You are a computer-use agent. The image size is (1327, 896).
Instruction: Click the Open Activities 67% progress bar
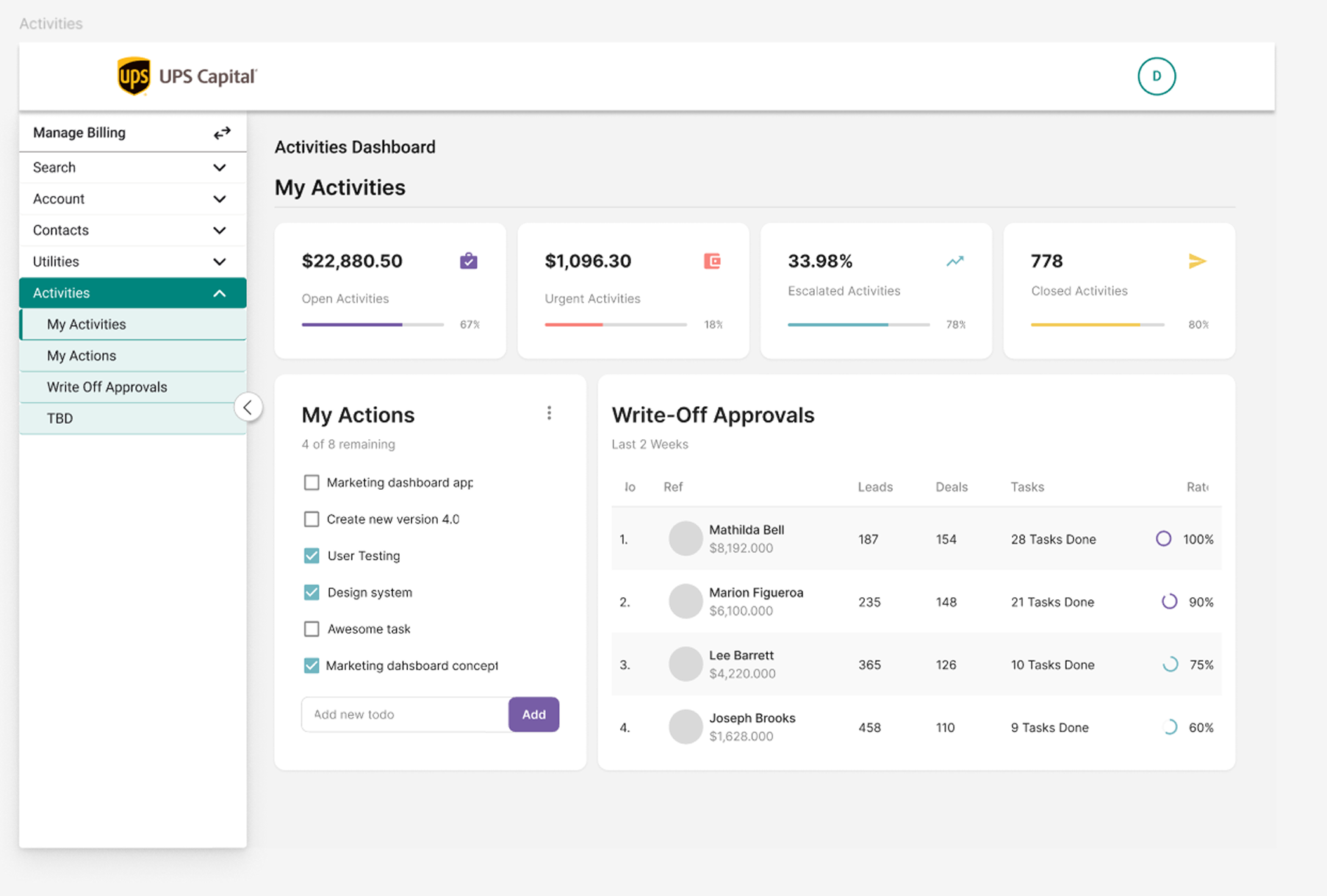coord(373,325)
